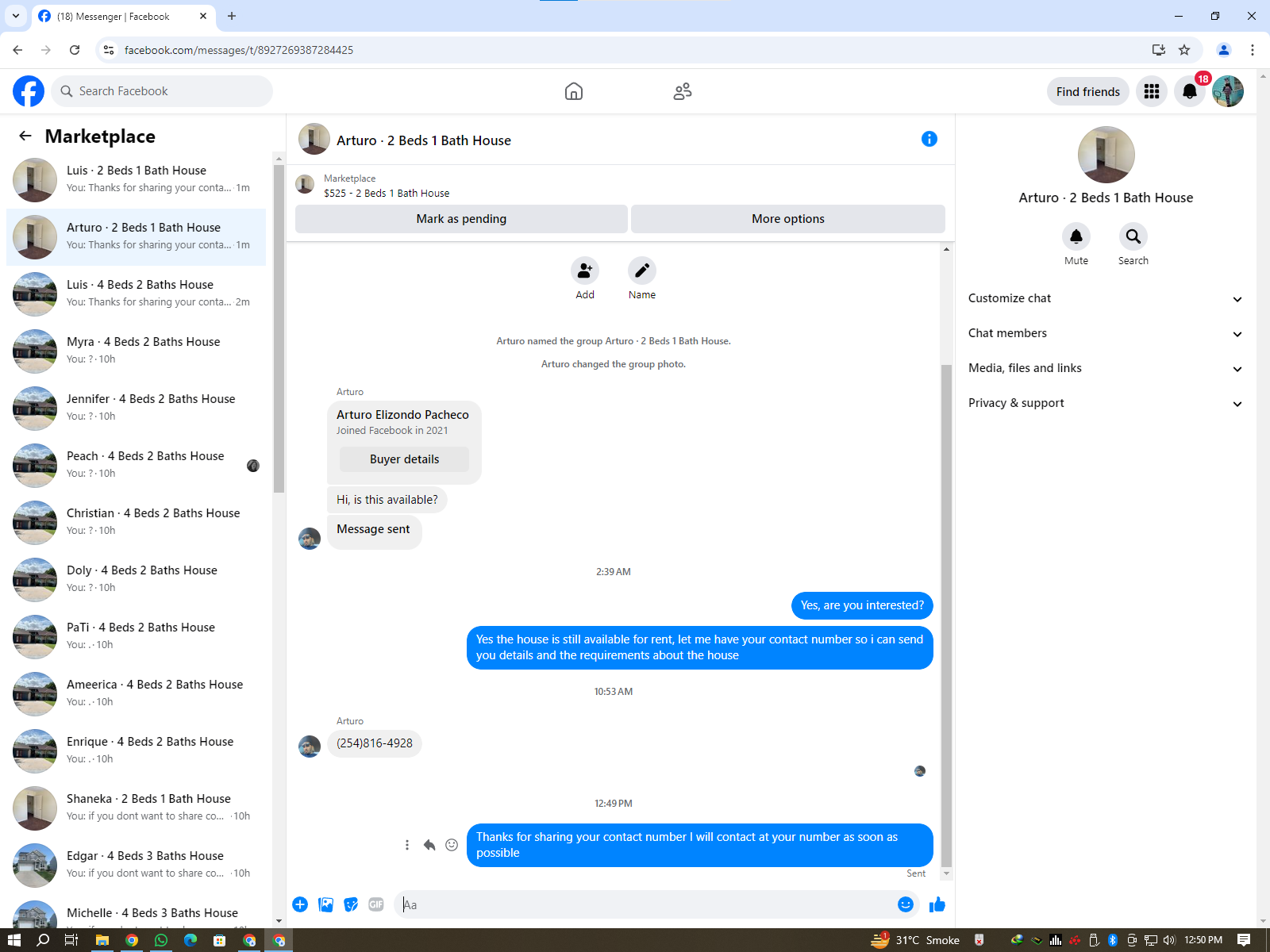Open Chrome's three-dot menu
1270x952 pixels.
1253,50
